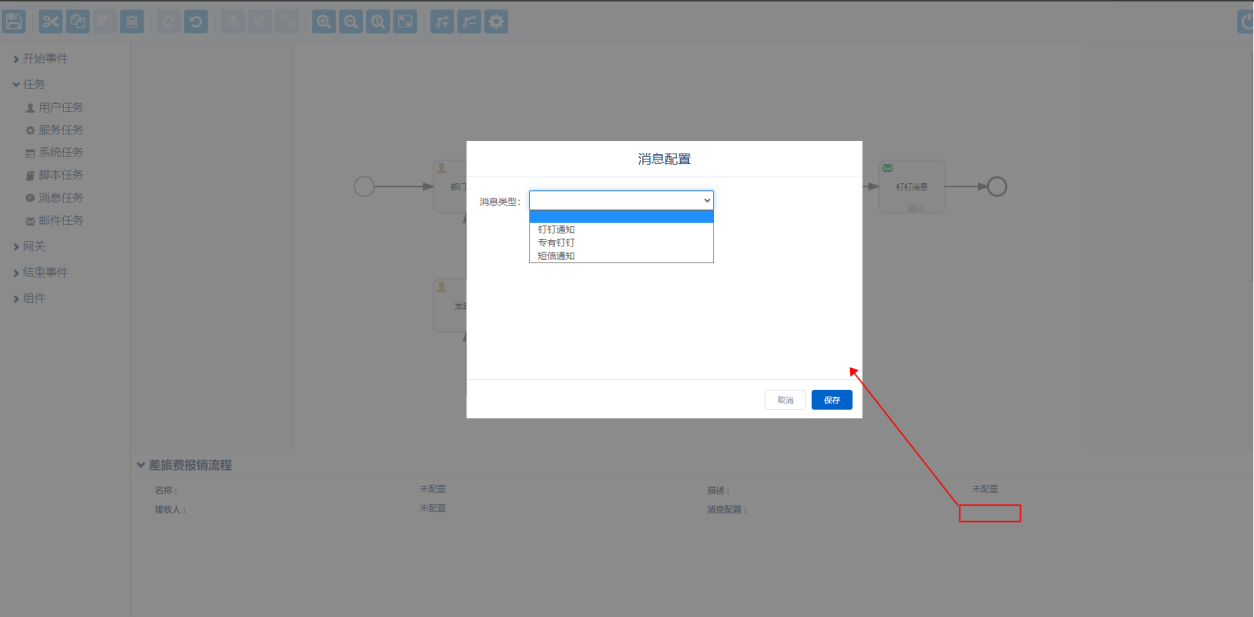
Task: Click the gear settings icon in toolbar
Action: [x=496, y=21]
